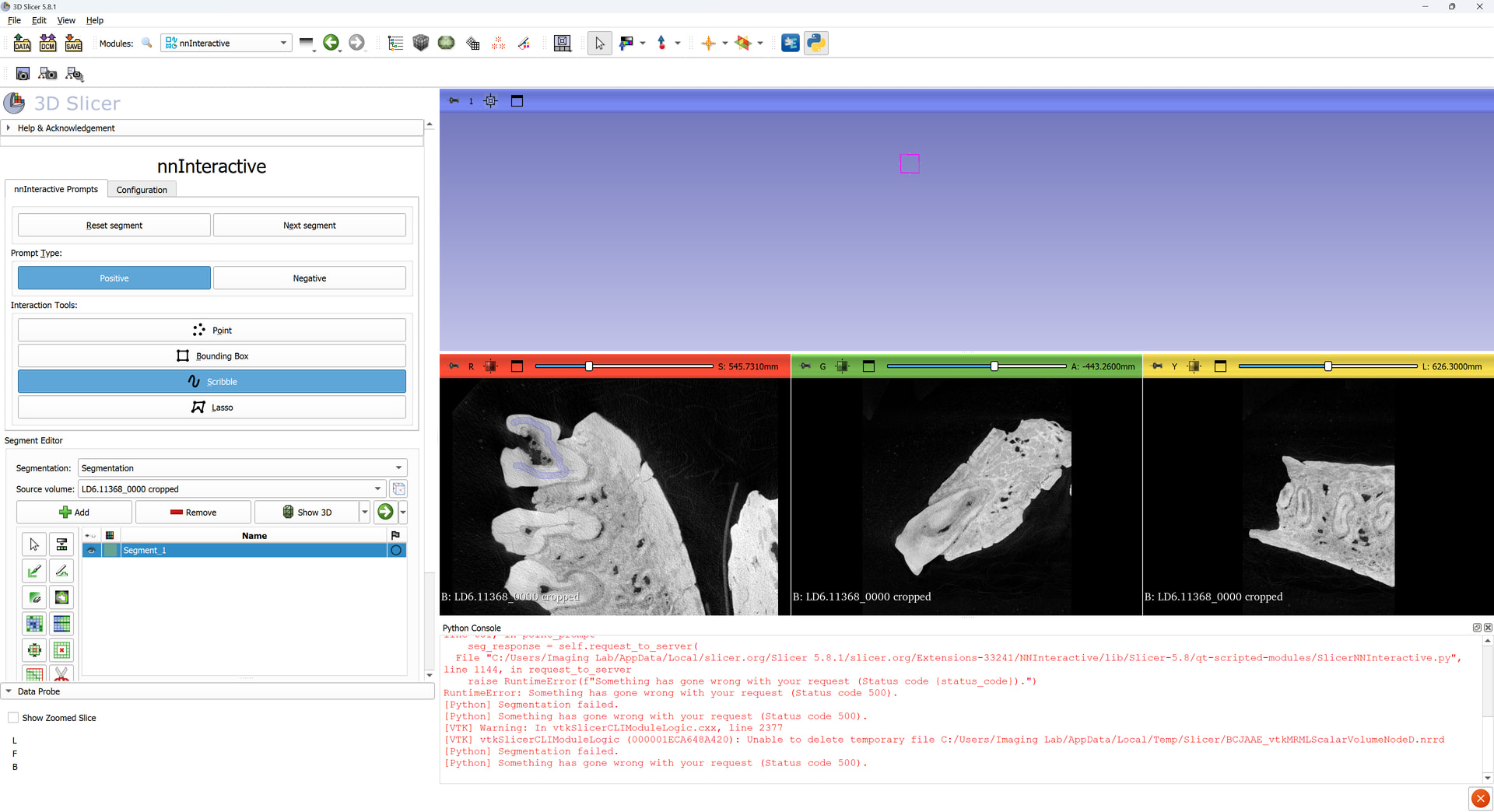Select the Level tracing effect icon

[61, 597]
